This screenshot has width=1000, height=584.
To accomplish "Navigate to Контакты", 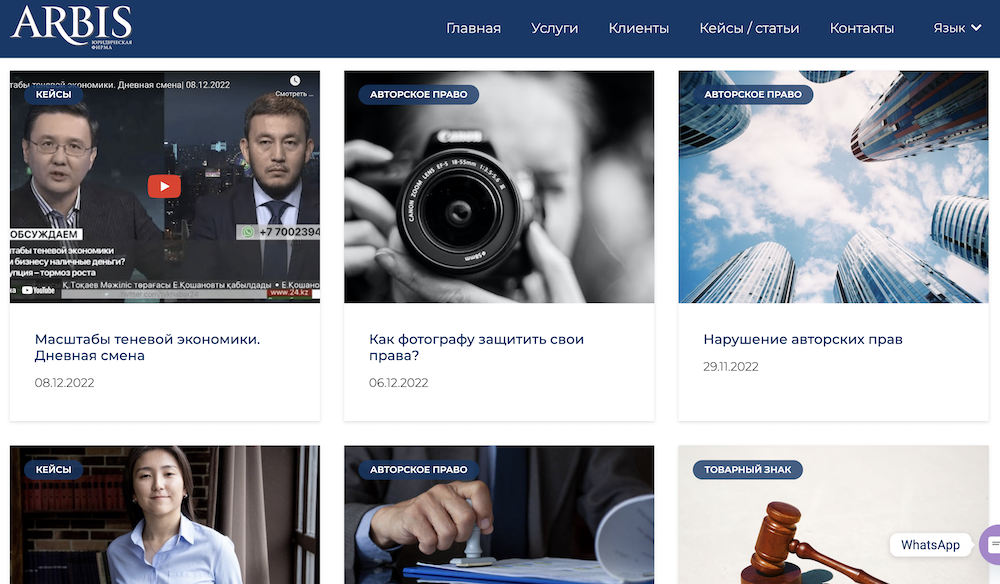I will (x=862, y=28).
